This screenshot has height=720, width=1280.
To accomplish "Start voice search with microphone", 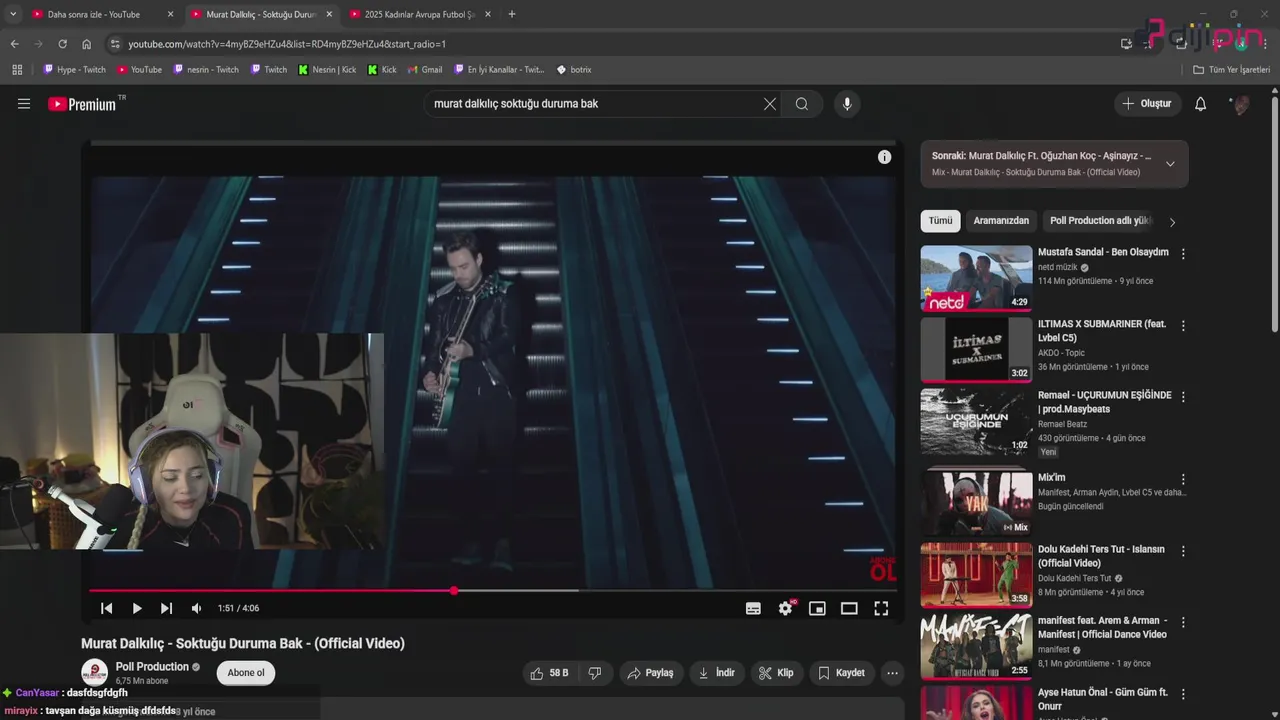I will (847, 104).
